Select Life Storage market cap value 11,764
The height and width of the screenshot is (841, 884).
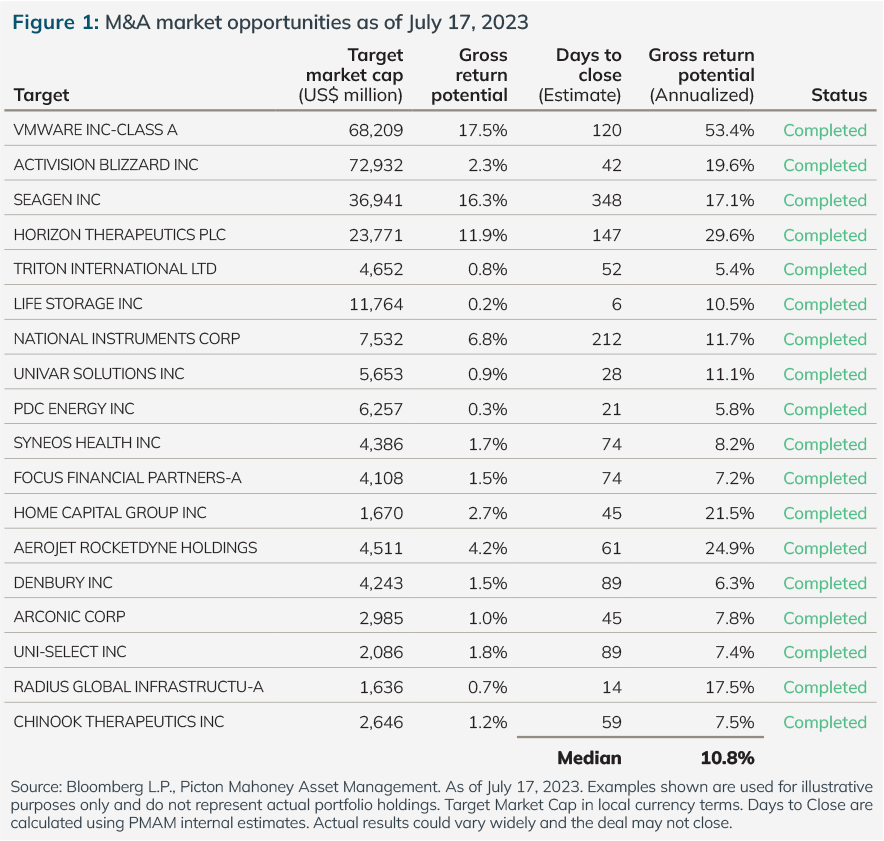coord(376,304)
